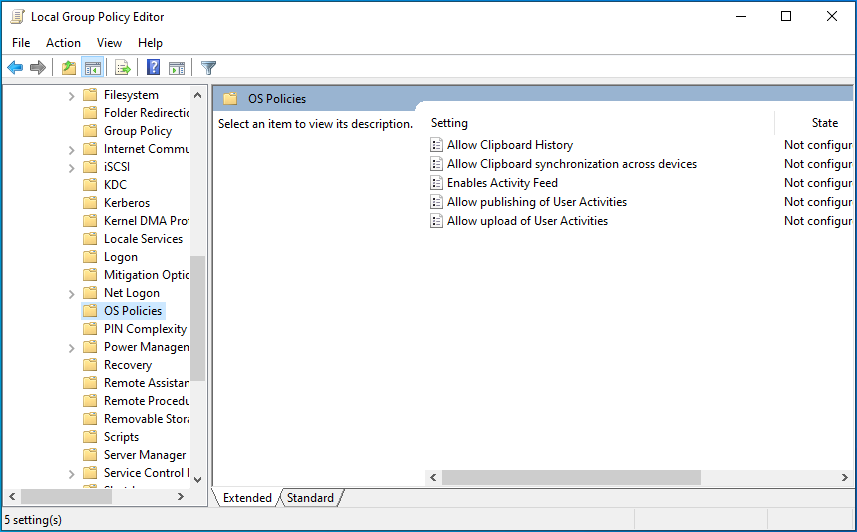Open the Action menu
857x532 pixels.
tap(63, 43)
